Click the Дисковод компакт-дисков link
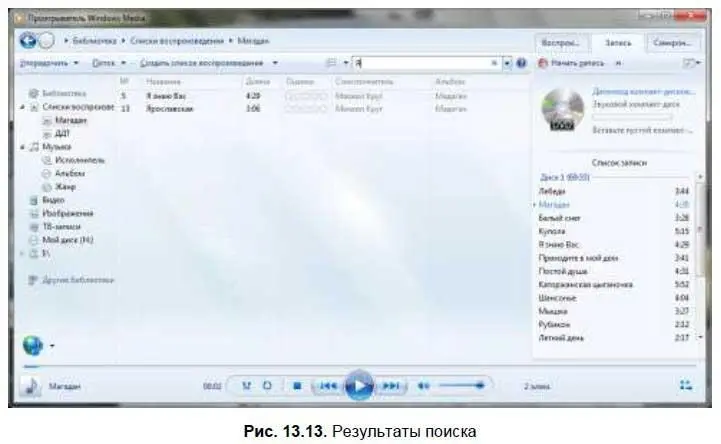The width and height of the screenshot is (721, 444). tap(643, 91)
